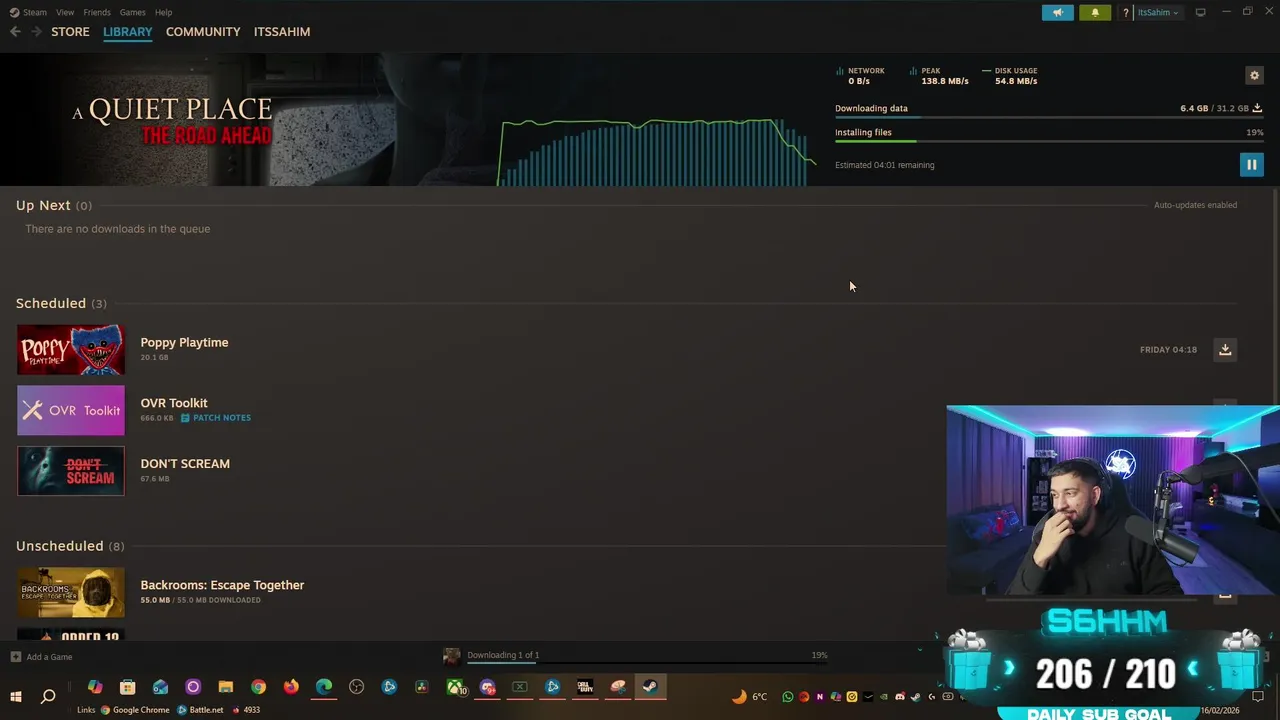The image size is (1280, 720).
Task: Click the download throughput graph
Action: pyautogui.click(x=657, y=152)
